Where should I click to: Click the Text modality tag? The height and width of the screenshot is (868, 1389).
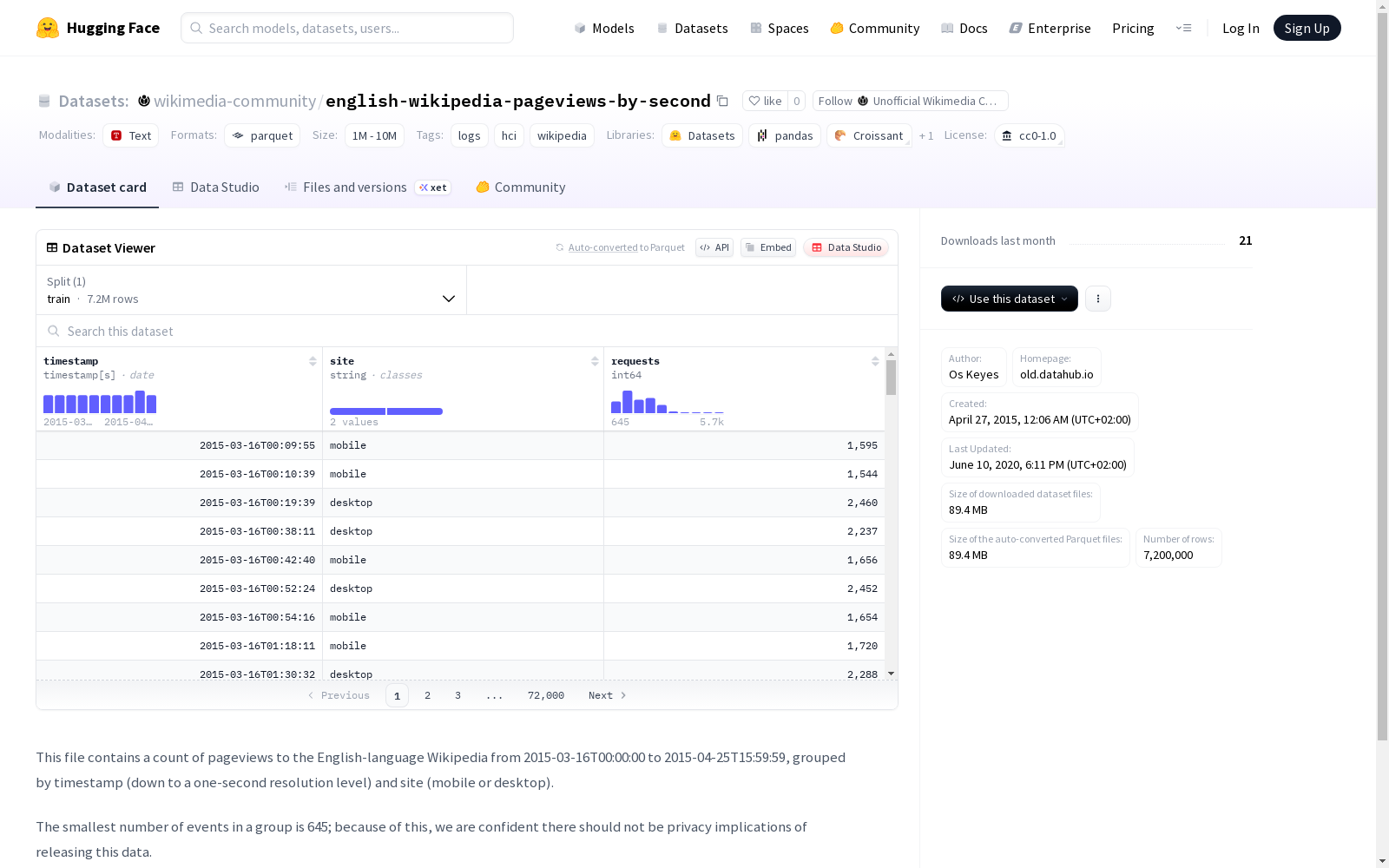[x=131, y=135]
